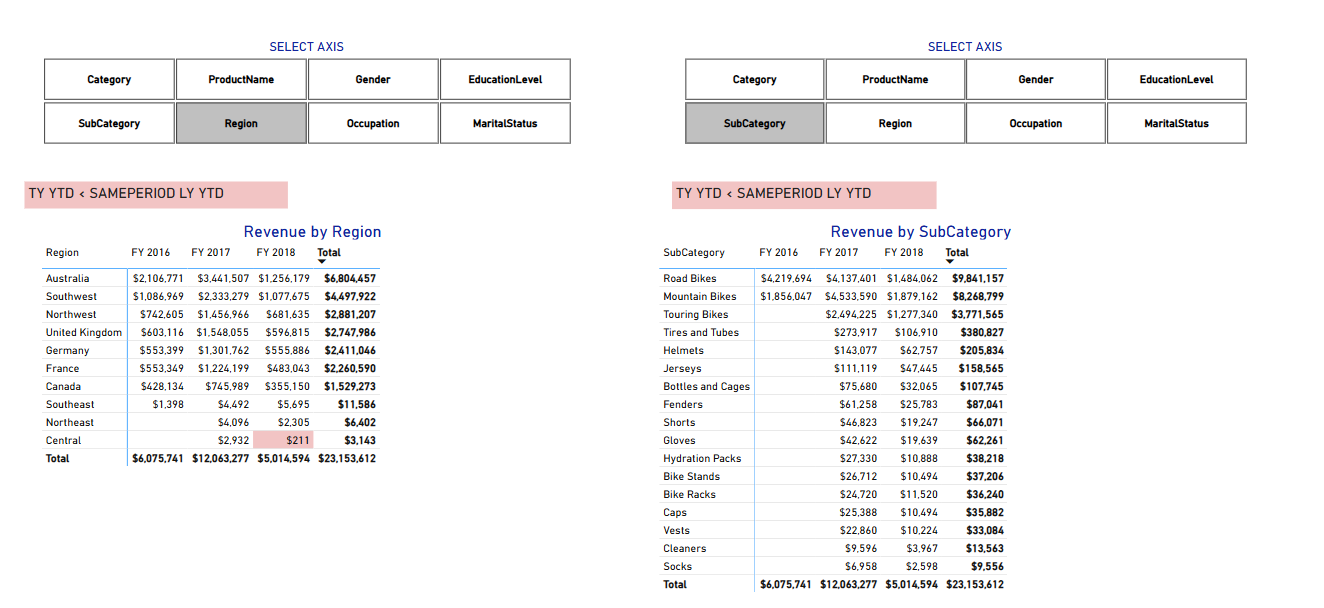Image resolution: width=1324 pixels, height=608 pixels.
Task: Select the Southwest row label
Action: [72, 296]
